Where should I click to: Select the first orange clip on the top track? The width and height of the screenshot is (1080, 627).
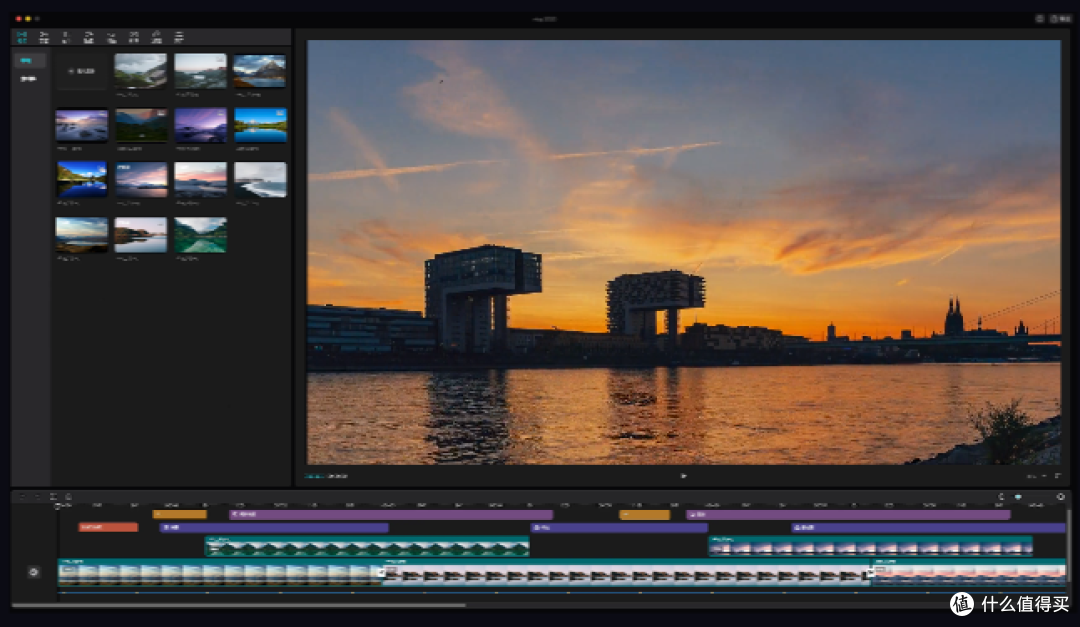point(180,515)
